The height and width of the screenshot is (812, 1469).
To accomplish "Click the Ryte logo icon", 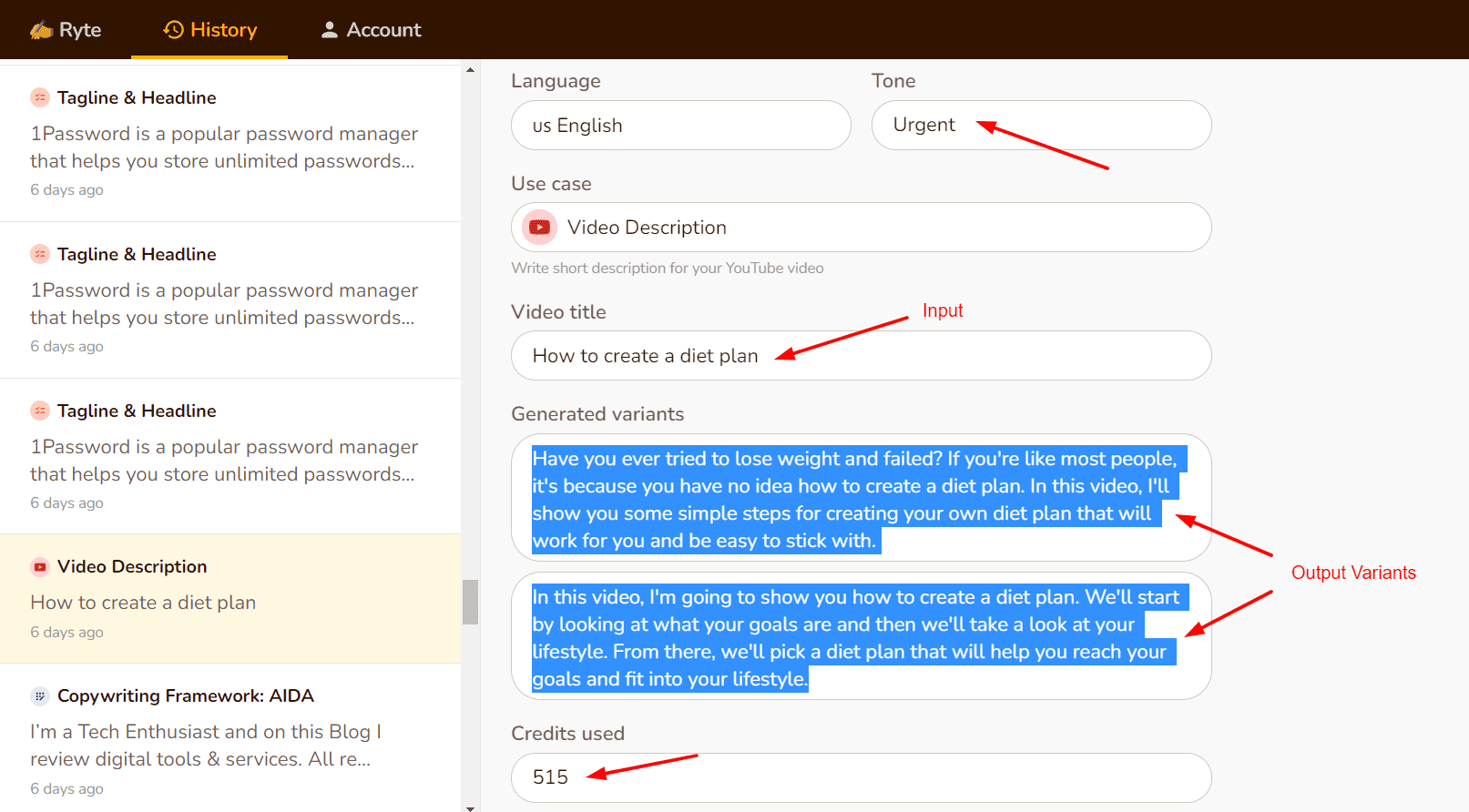I will pyautogui.click(x=41, y=30).
